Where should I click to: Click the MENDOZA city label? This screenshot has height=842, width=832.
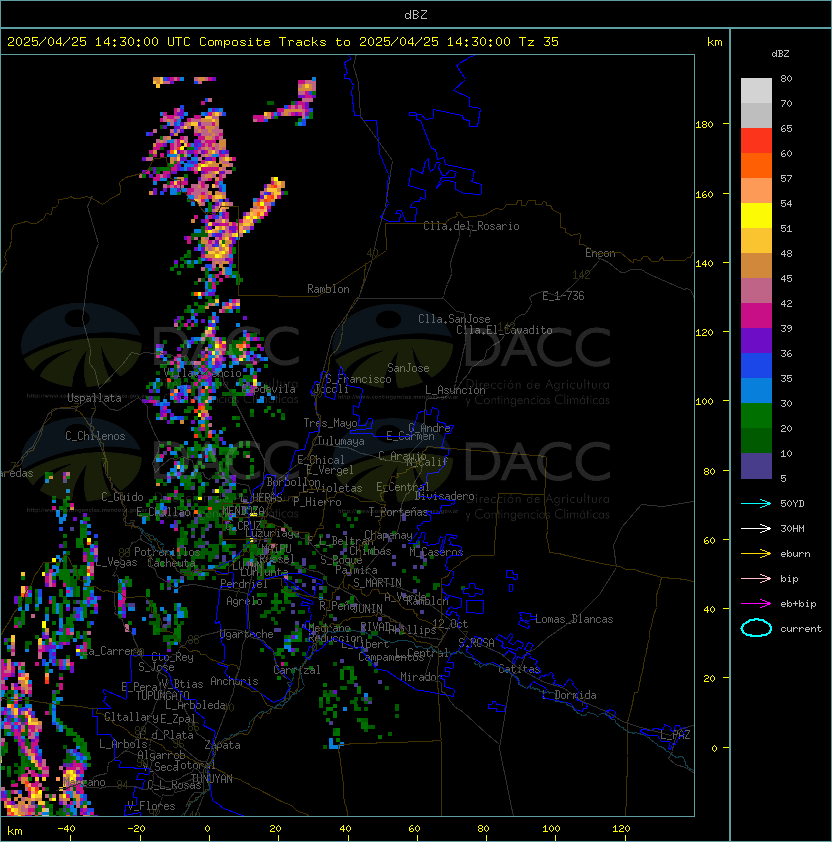coord(243,510)
